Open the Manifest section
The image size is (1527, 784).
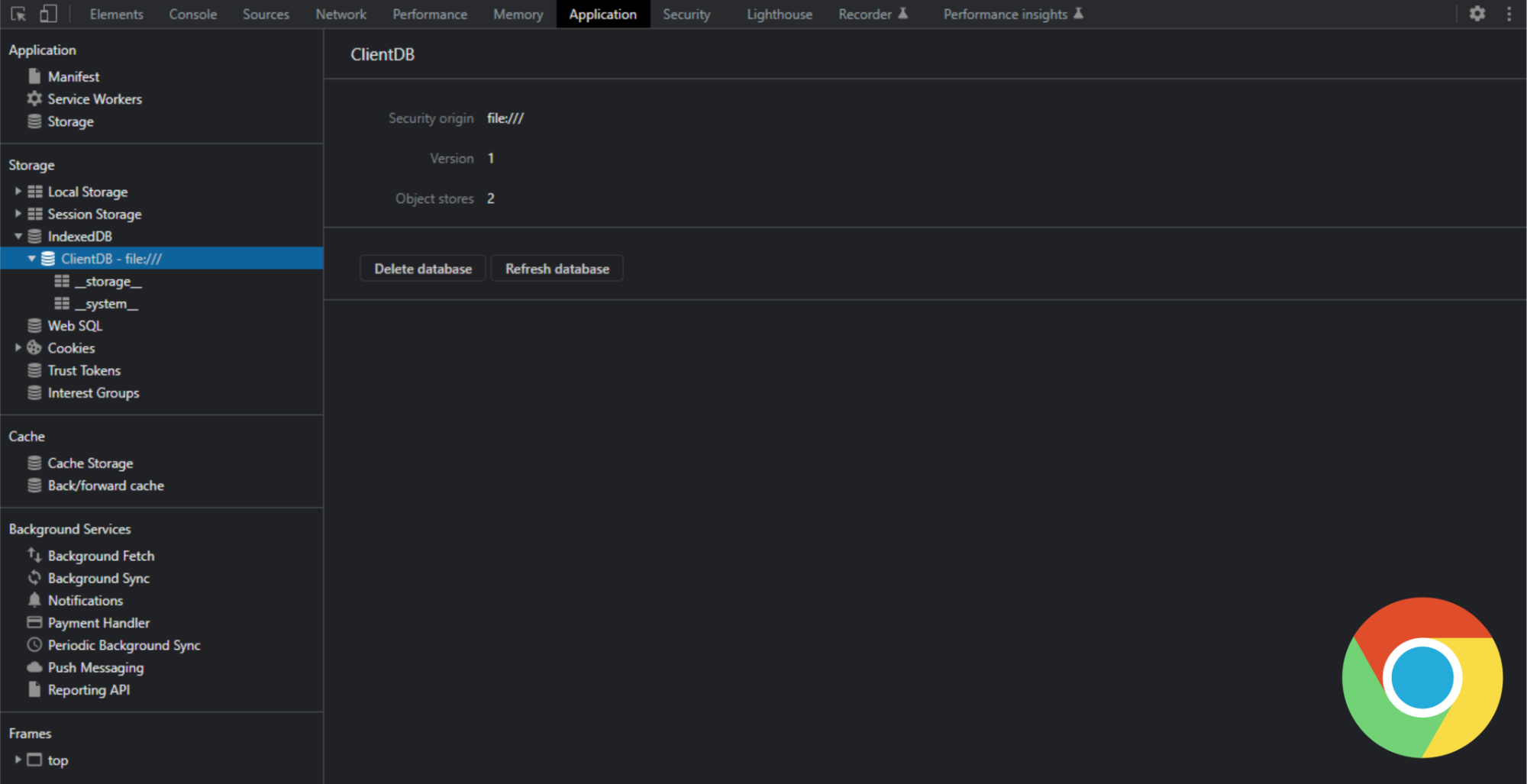(74, 76)
